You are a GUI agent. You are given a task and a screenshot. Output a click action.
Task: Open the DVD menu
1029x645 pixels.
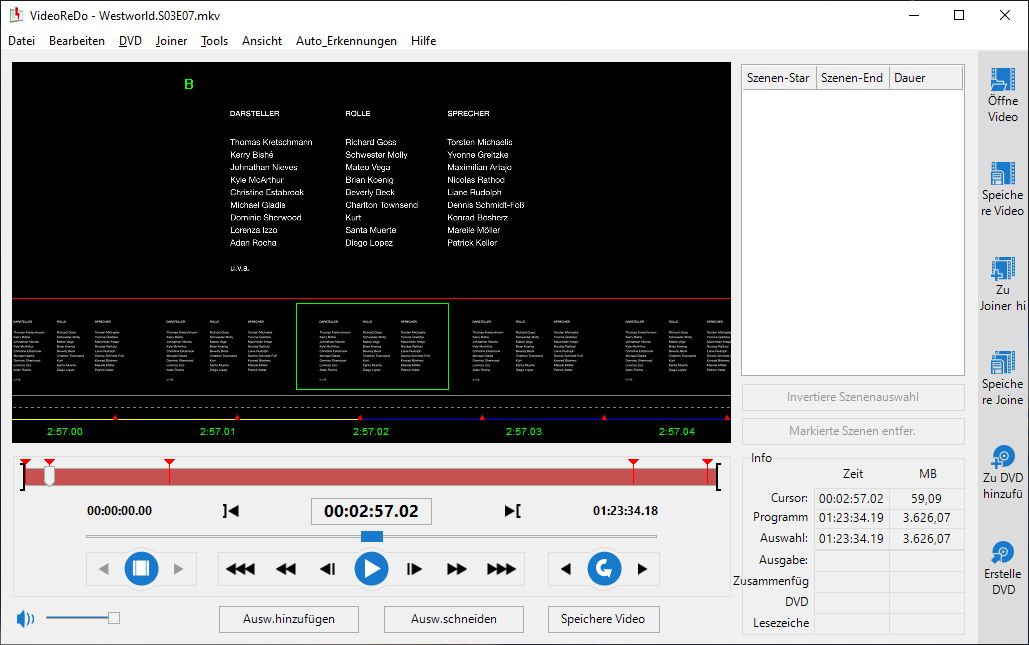point(130,41)
